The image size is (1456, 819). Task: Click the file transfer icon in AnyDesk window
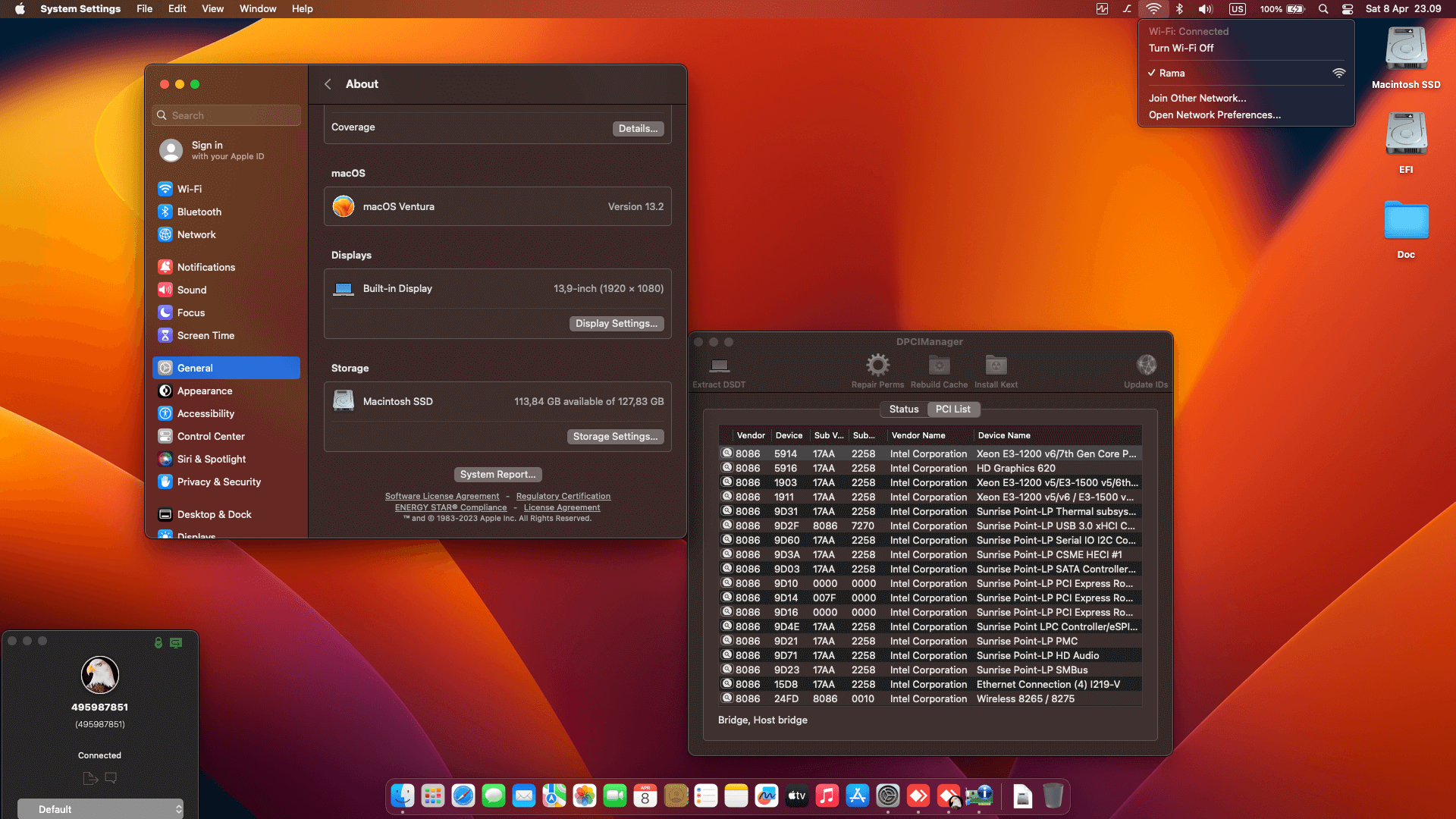point(90,778)
